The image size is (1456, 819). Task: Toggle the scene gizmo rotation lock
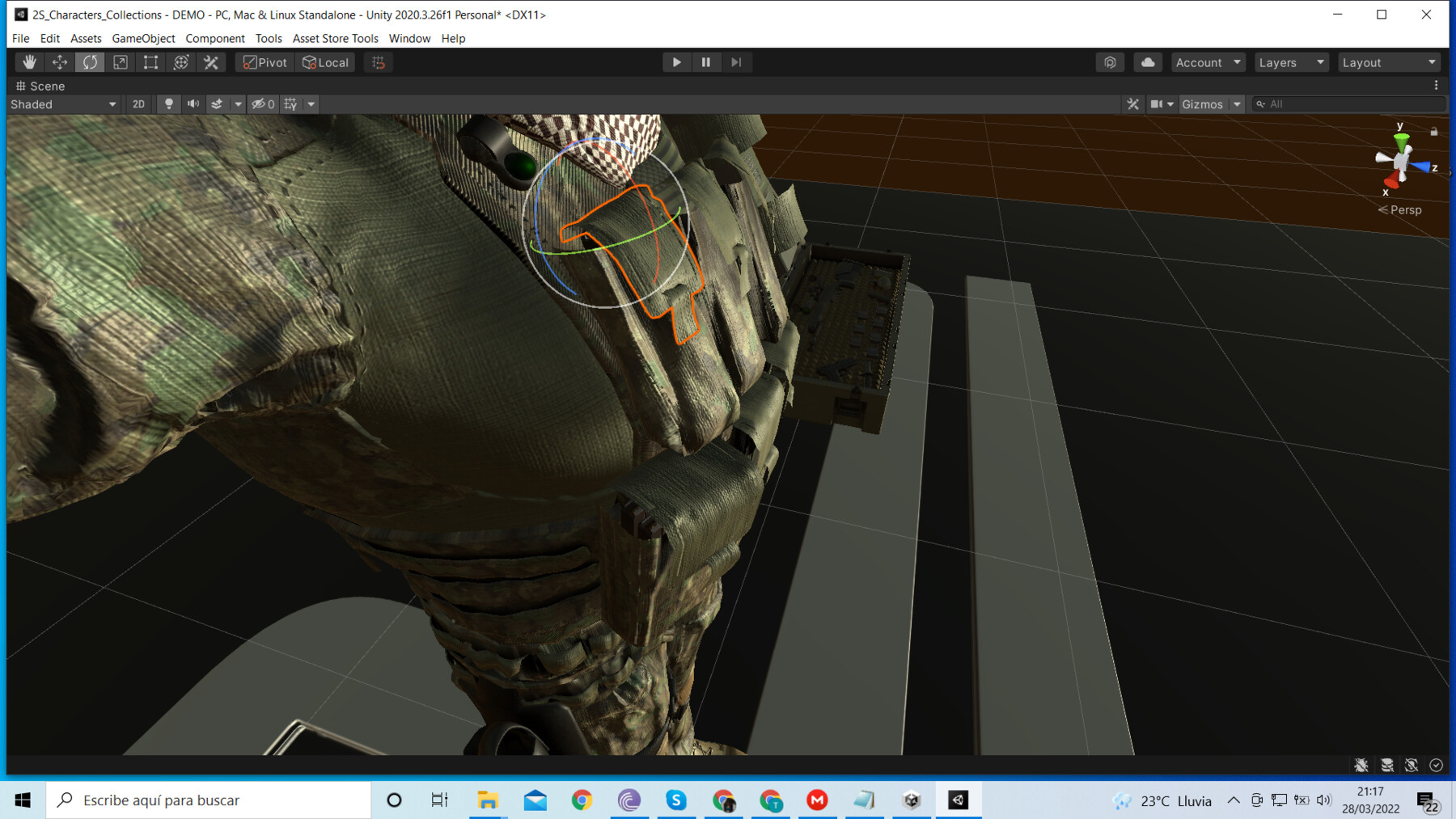tap(1434, 131)
